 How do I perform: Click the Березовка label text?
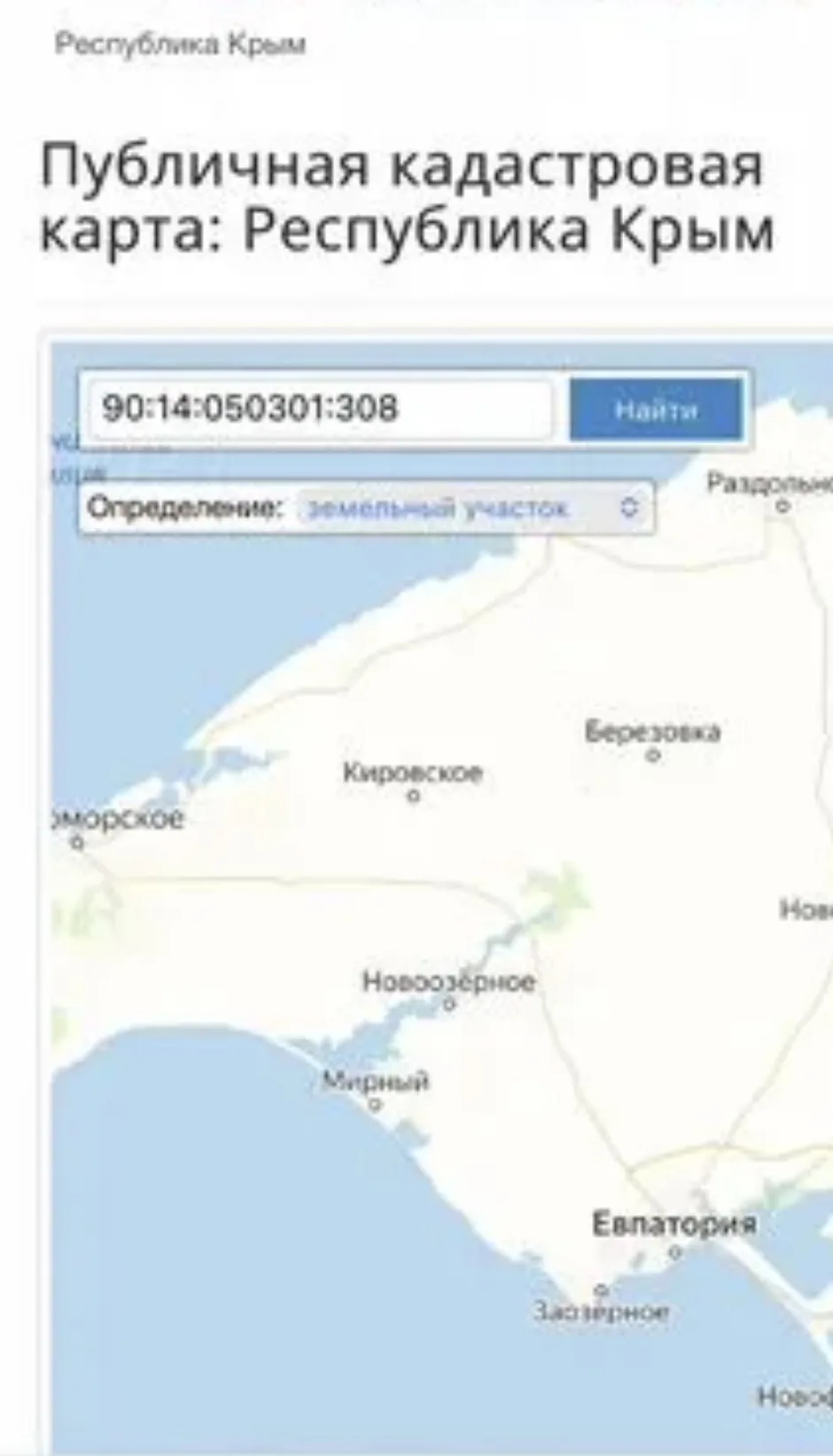tap(653, 731)
